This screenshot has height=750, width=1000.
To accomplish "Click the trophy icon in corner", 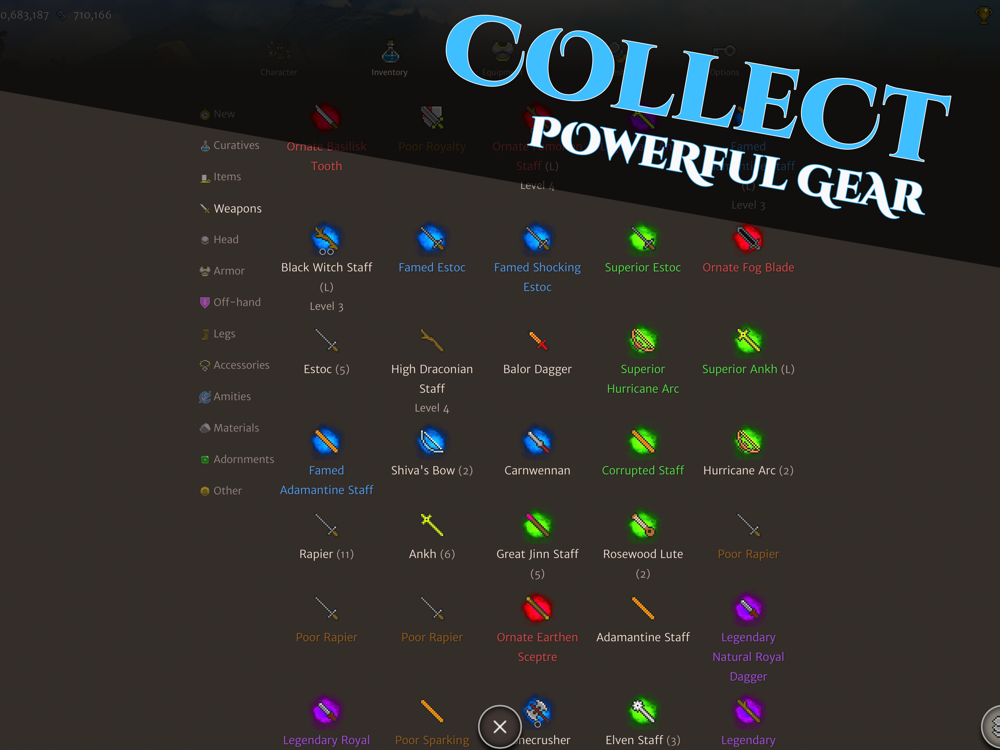I will [x=984, y=15].
